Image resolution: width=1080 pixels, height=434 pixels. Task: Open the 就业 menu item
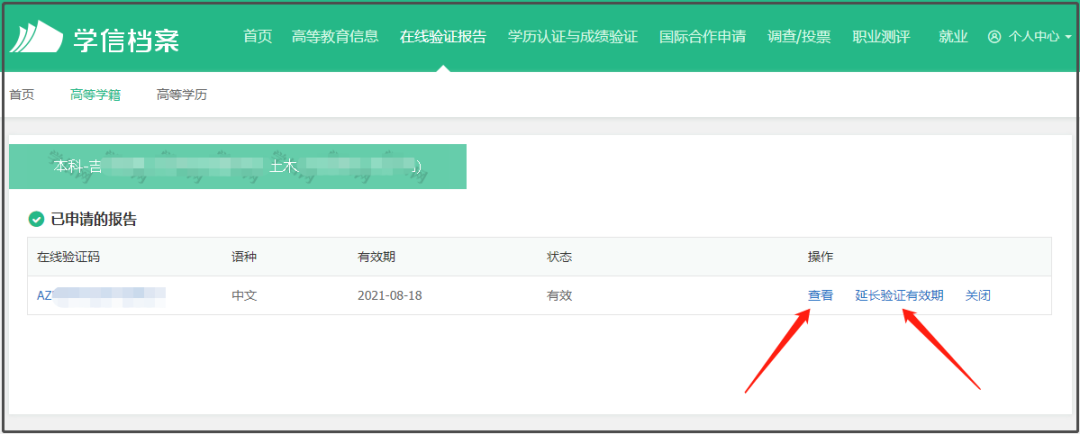953,37
